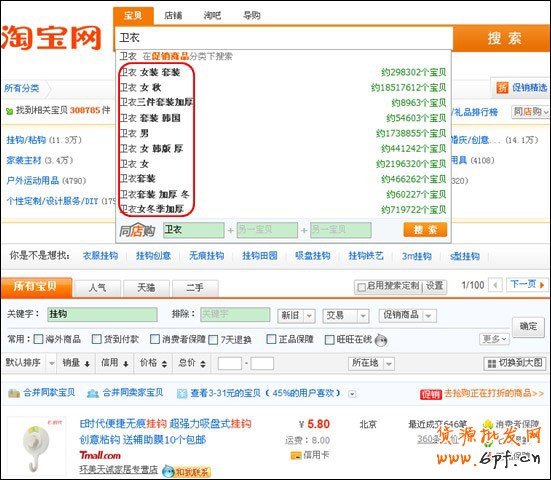Click the 关键字 field containing 挂钩
This screenshot has width=551, height=480.
(x=102, y=314)
